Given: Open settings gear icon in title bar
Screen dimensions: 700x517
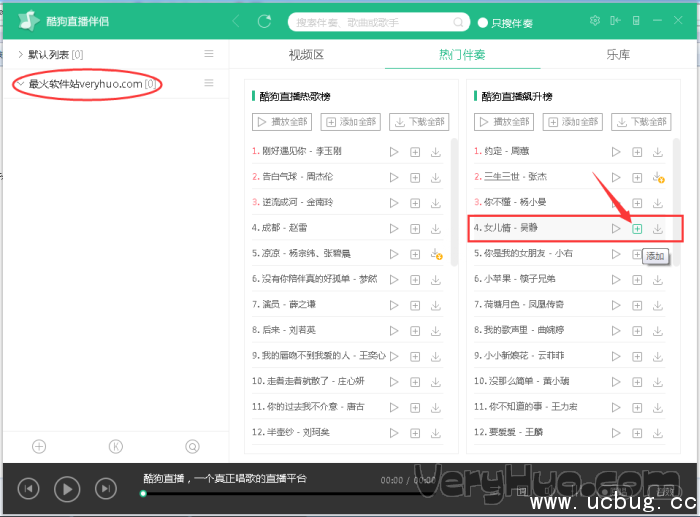Looking at the screenshot, I should click(595, 21).
